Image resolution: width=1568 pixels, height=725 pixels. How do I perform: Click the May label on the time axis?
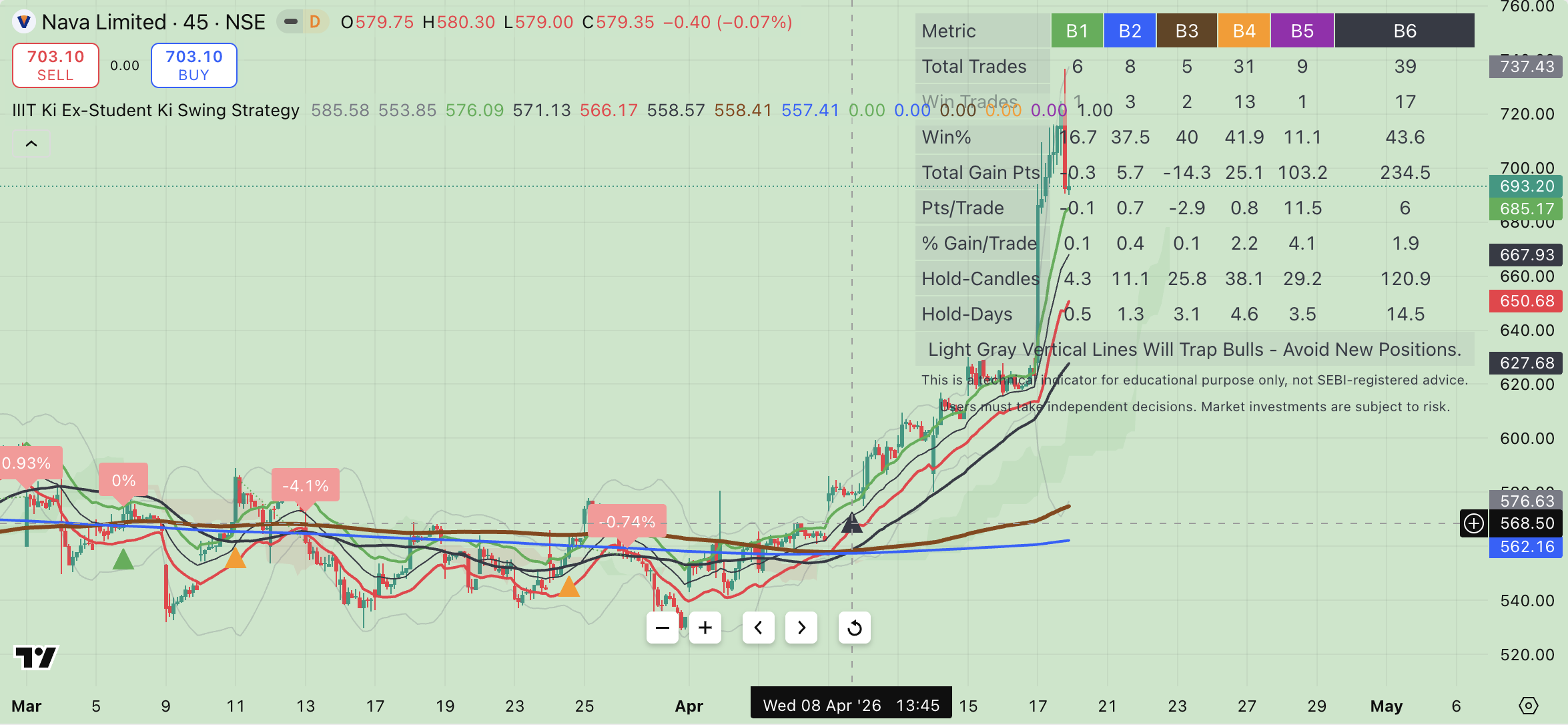coord(1386,706)
